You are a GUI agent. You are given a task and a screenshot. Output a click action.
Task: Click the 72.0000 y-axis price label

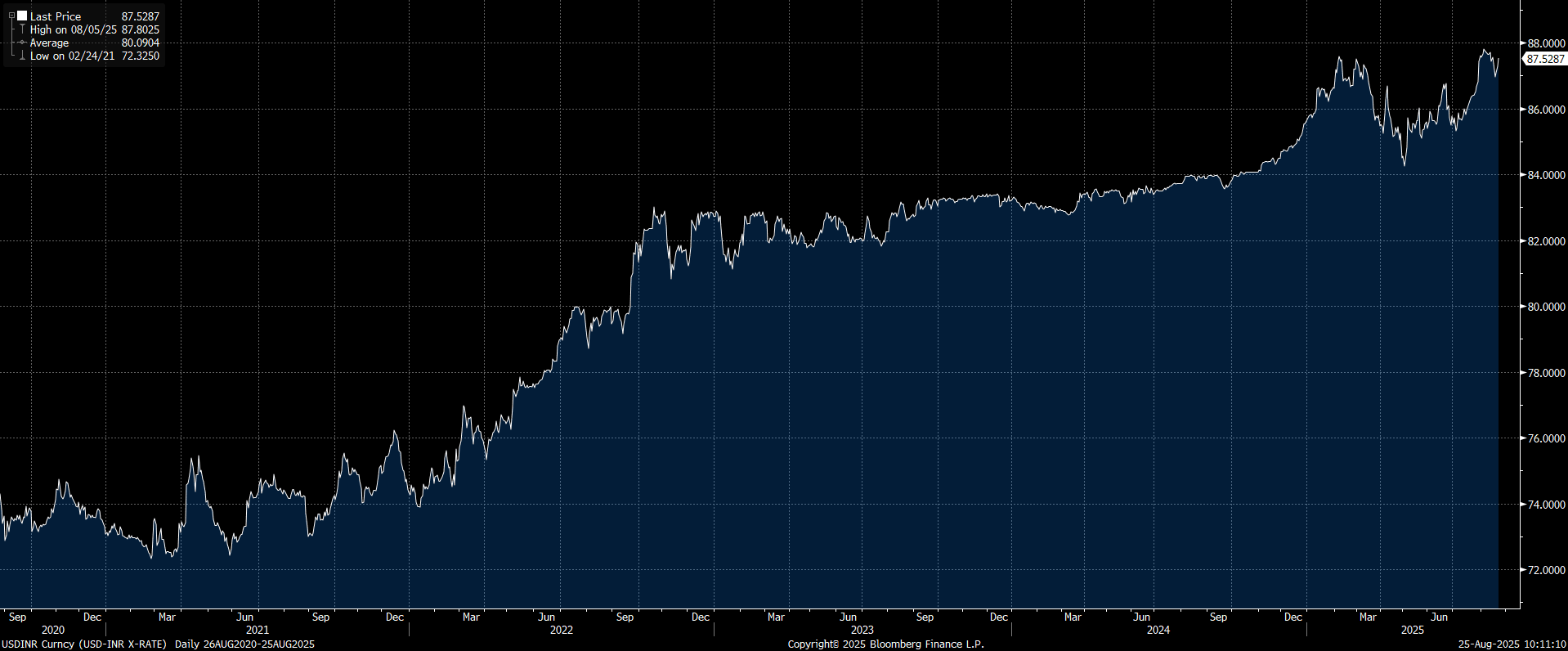(1546, 570)
